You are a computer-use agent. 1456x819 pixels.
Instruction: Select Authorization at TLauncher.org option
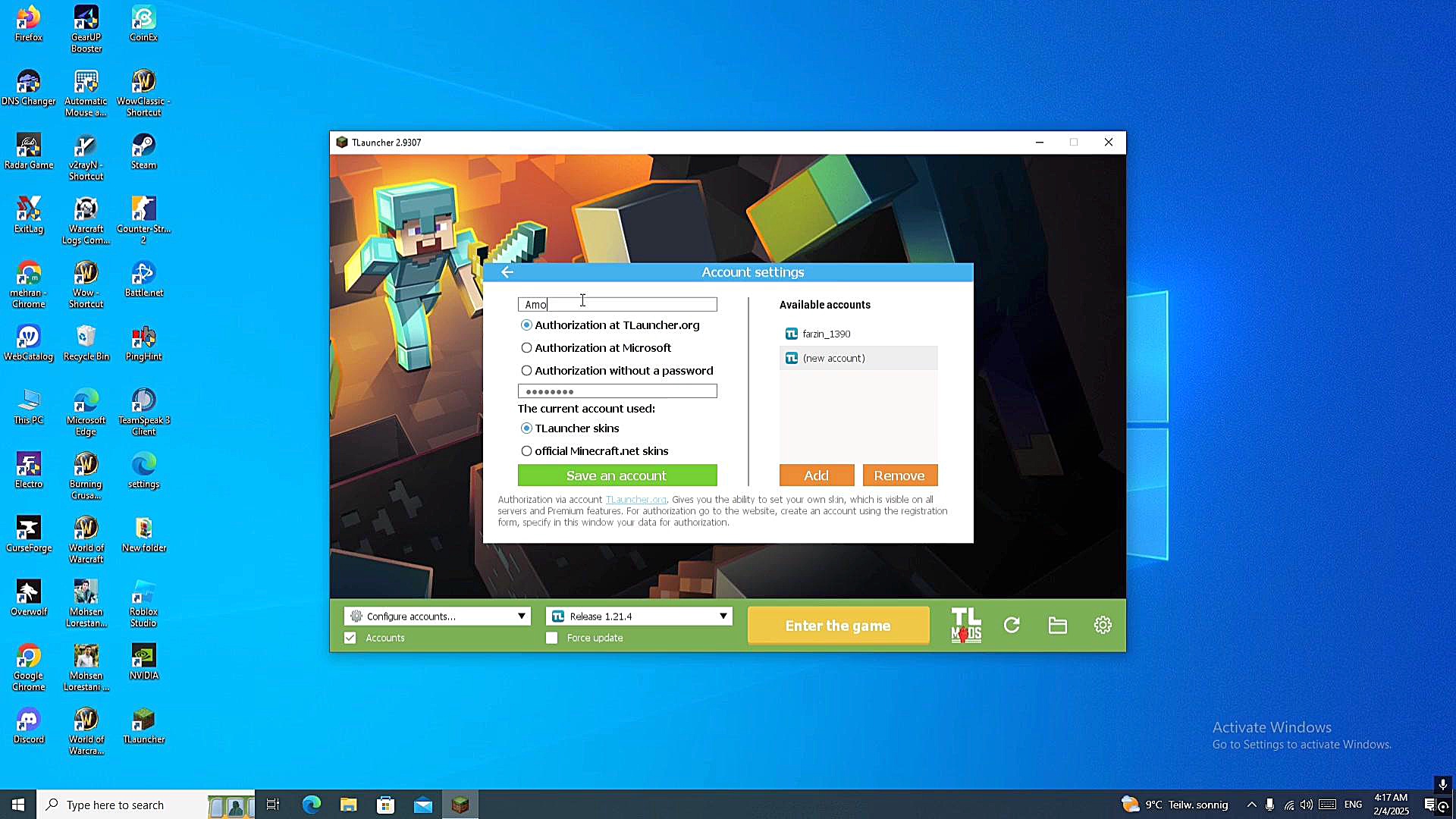[610, 325]
